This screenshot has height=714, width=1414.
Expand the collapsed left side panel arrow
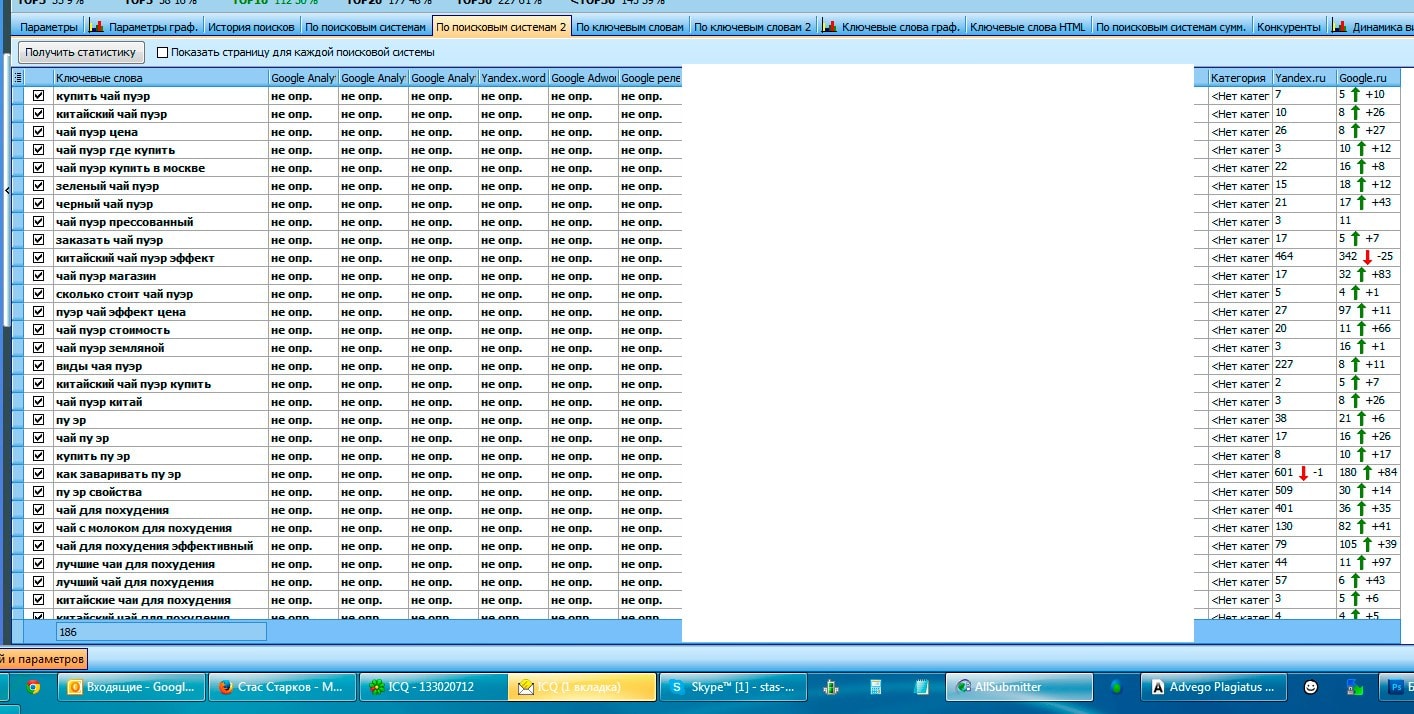(7, 189)
